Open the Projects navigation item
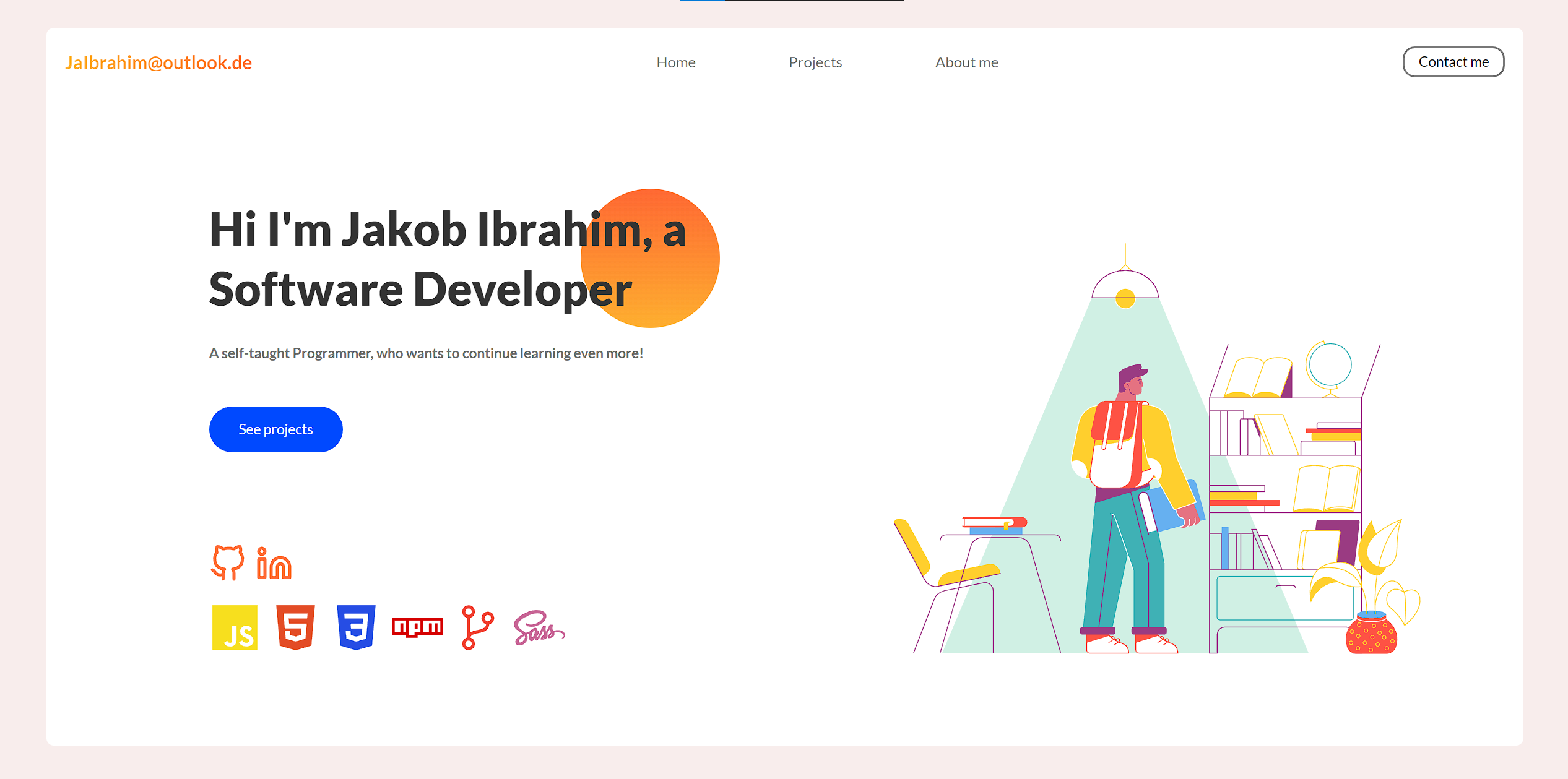Viewport: 1568px width, 779px height. (815, 62)
